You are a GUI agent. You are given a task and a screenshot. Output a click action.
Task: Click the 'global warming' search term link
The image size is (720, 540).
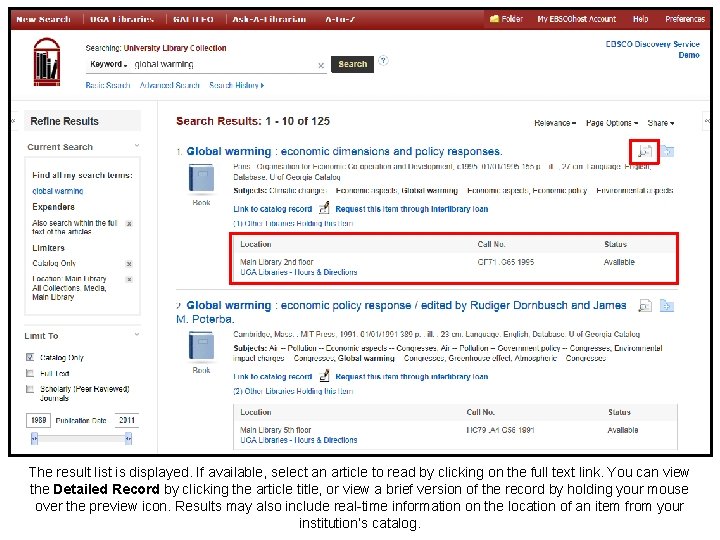(58, 191)
